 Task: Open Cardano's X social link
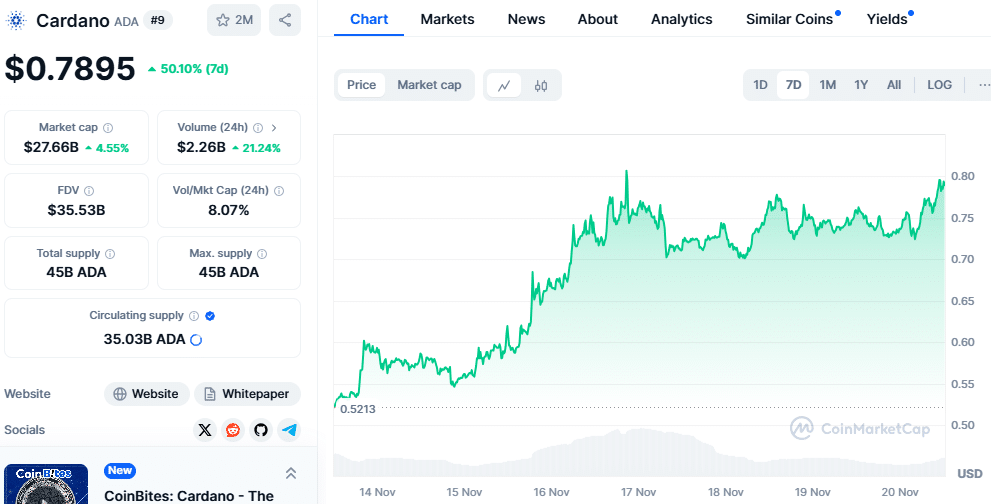click(x=205, y=430)
